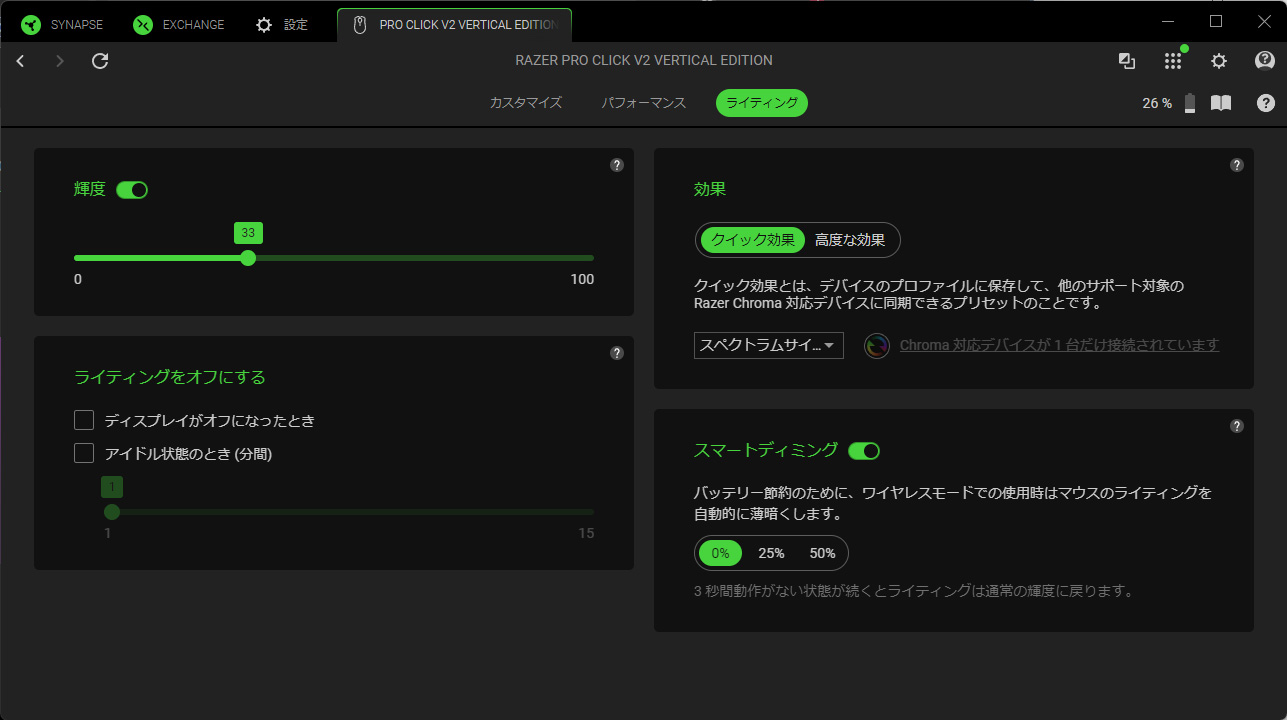Open settings via the header gear icon
The width and height of the screenshot is (1287, 720).
[x=1219, y=61]
